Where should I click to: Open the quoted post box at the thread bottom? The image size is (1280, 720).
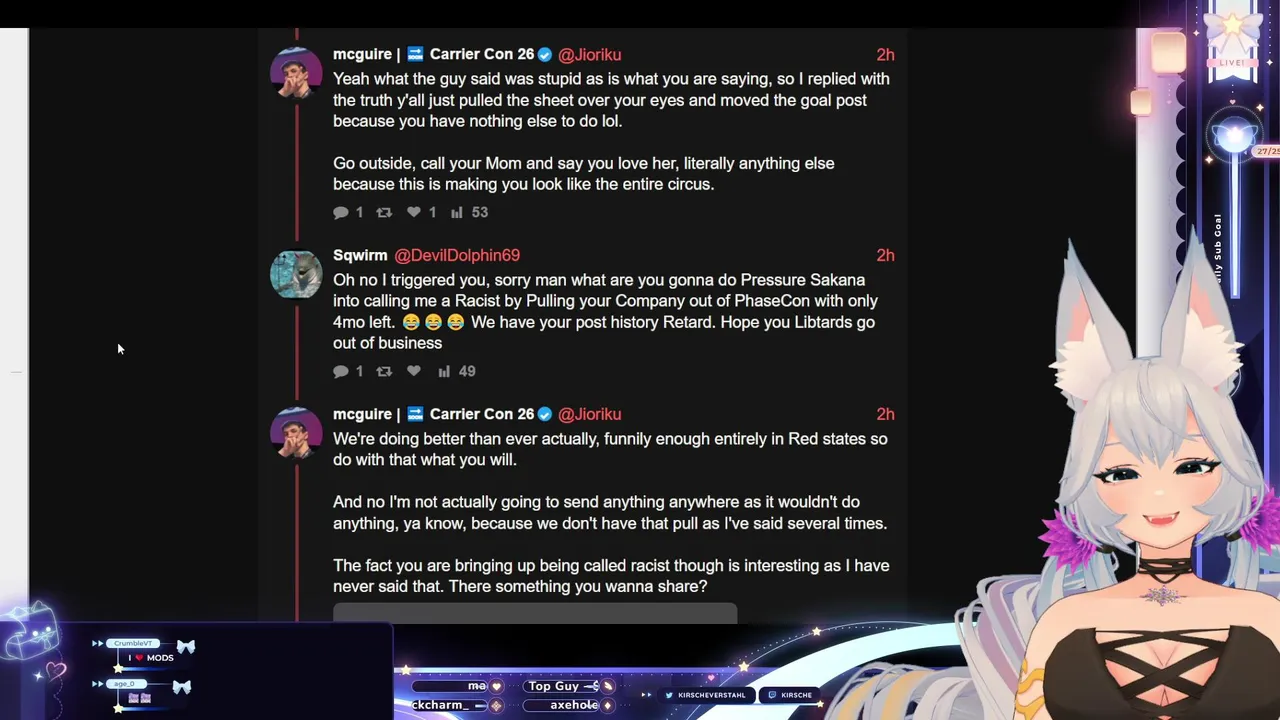[535, 613]
